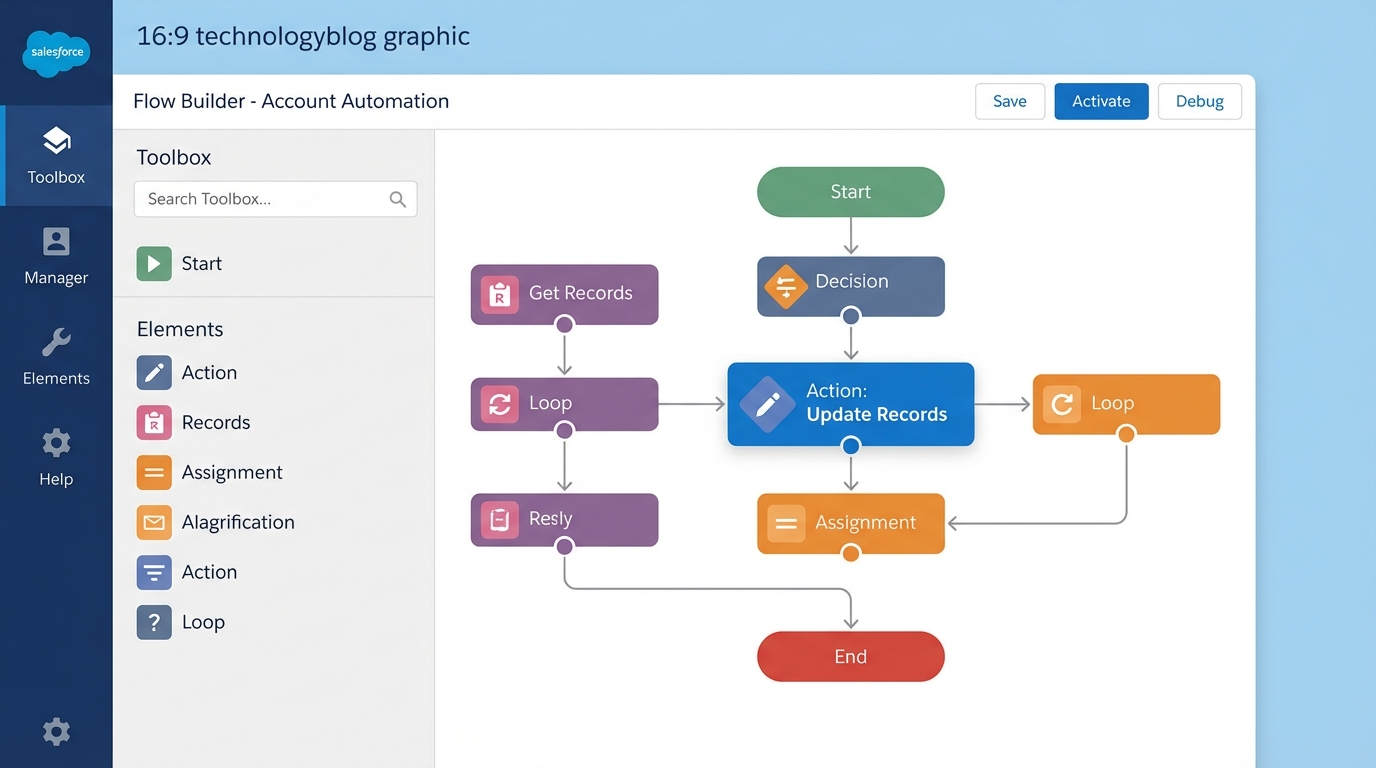Viewport: 1376px width, 768px height.
Task: Click the search magnifier icon
Action: tap(398, 199)
